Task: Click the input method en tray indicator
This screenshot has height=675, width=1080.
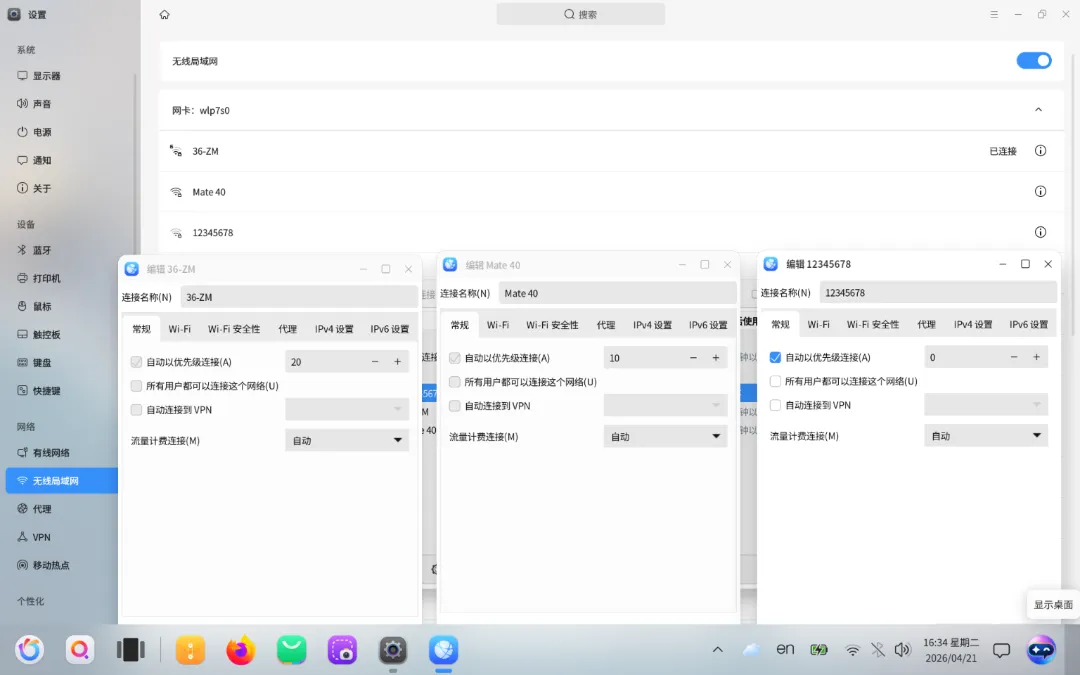Action: tap(785, 649)
